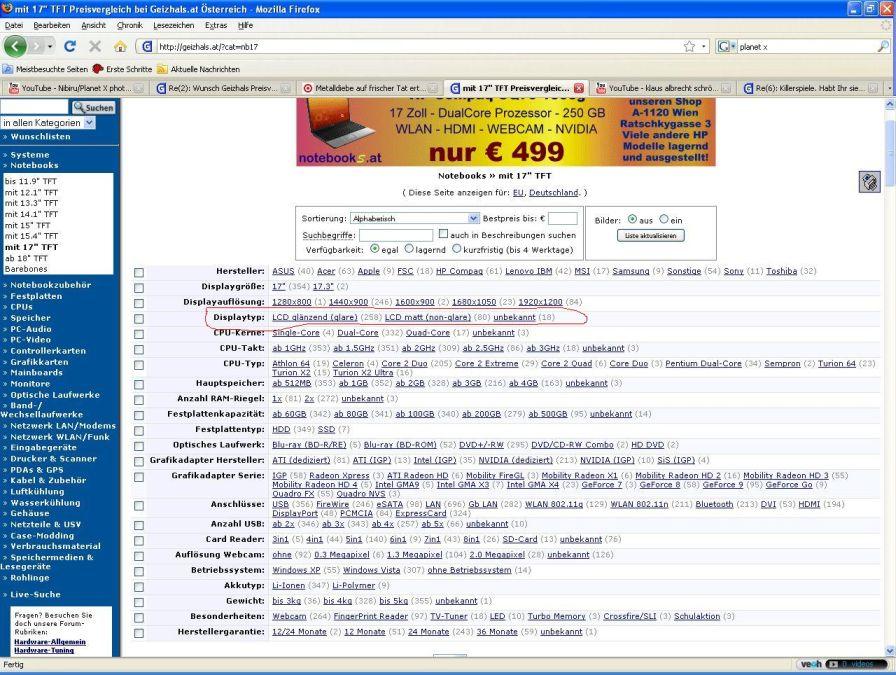Click the Deutschland link
Viewport: 896px width, 675px height.
[554, 193]
